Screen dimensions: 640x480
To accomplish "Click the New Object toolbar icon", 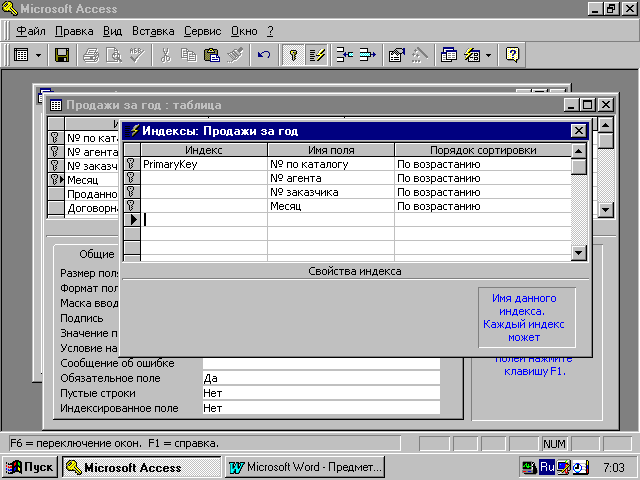I will point(472,55).
